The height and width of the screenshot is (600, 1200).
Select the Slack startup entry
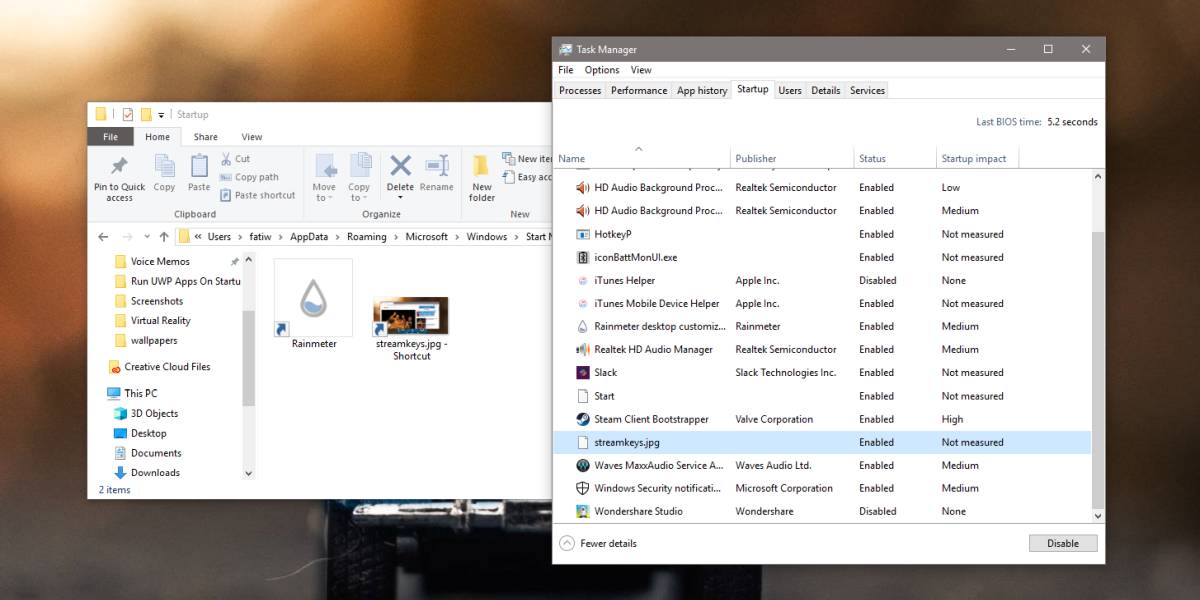(x=604, y=372)
